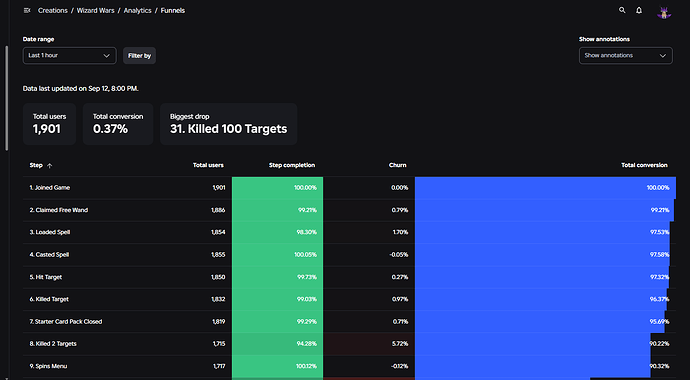Collapse the sidebar navigation menu icon
The width and height of the screenshot is (690, 380).
(x=27, y=11)
